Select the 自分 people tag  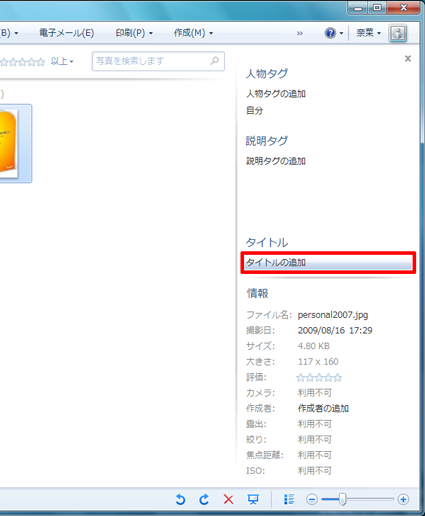click(x=254, y=111)
